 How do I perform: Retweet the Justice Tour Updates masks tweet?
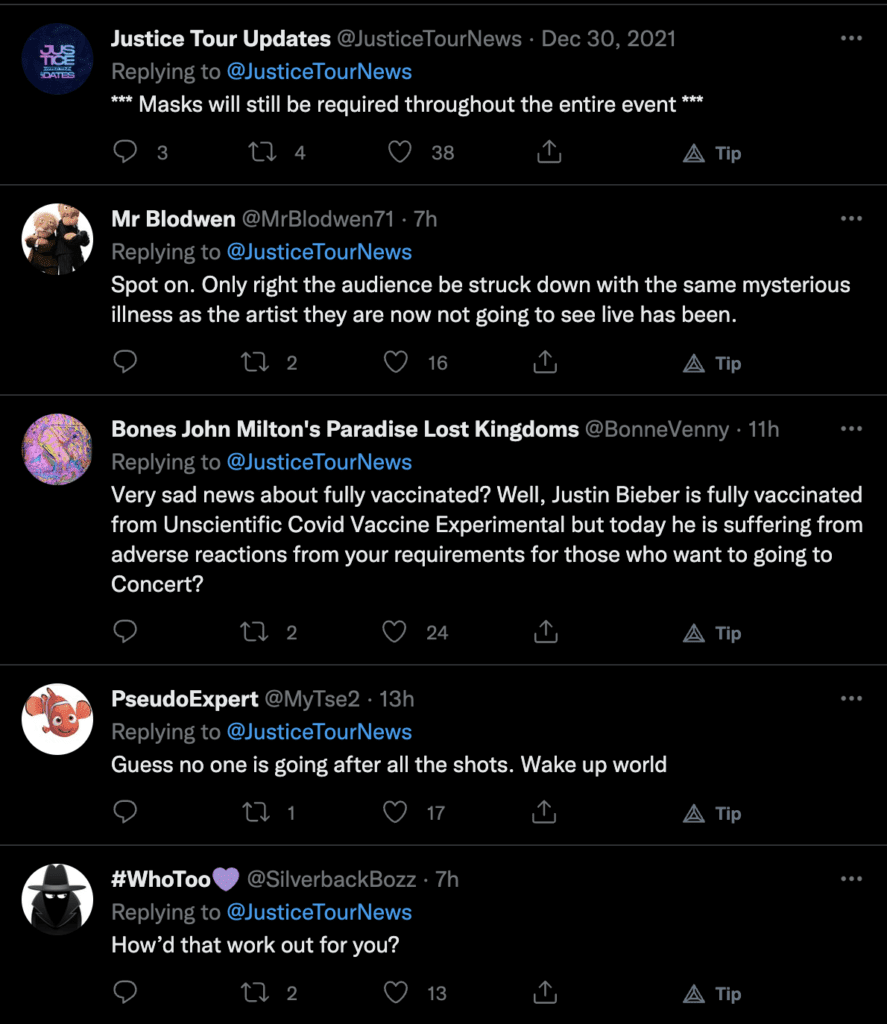coord(260,152)
